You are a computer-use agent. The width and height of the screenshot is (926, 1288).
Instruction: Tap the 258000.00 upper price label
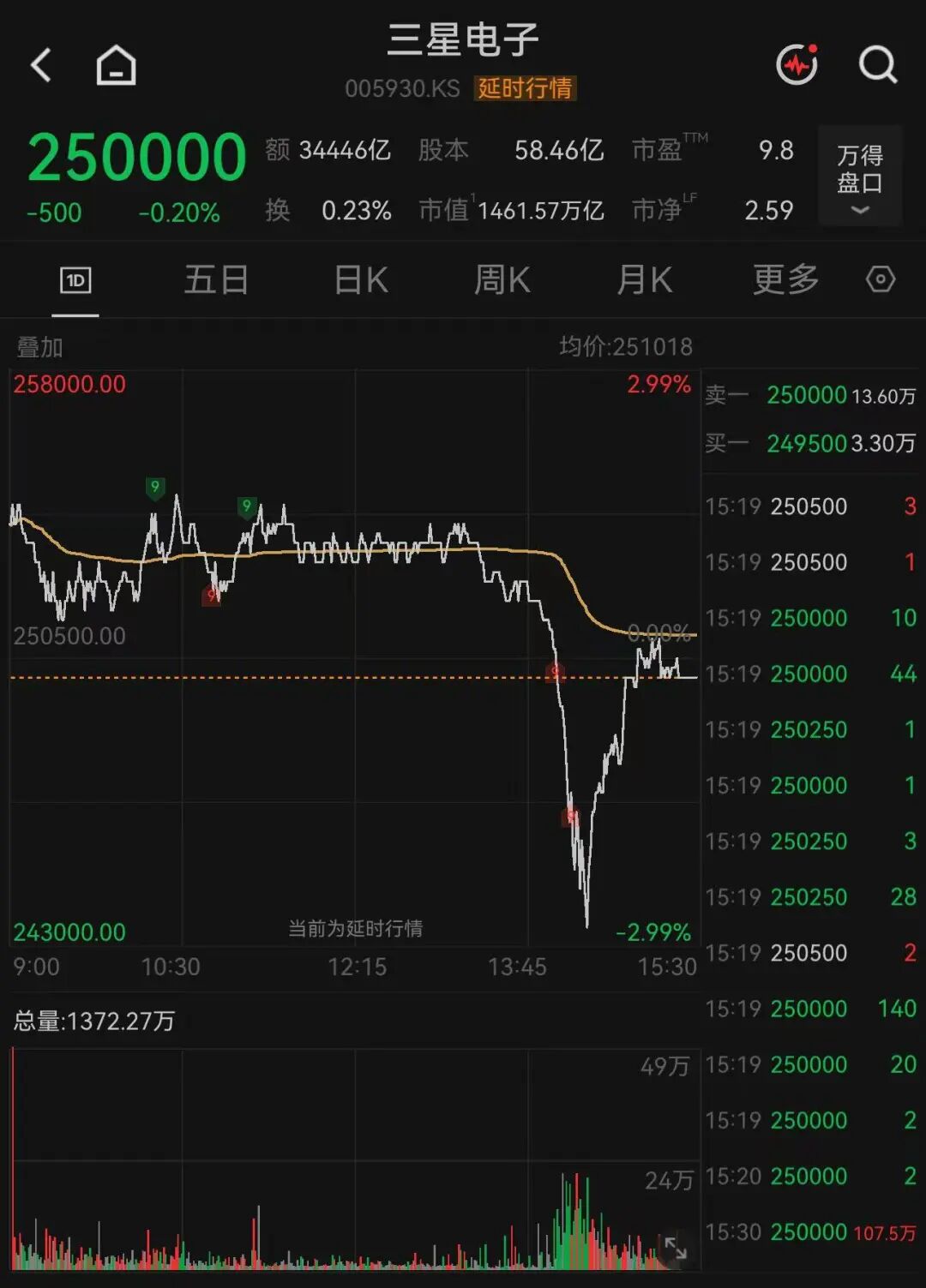(x=69, y=384)
